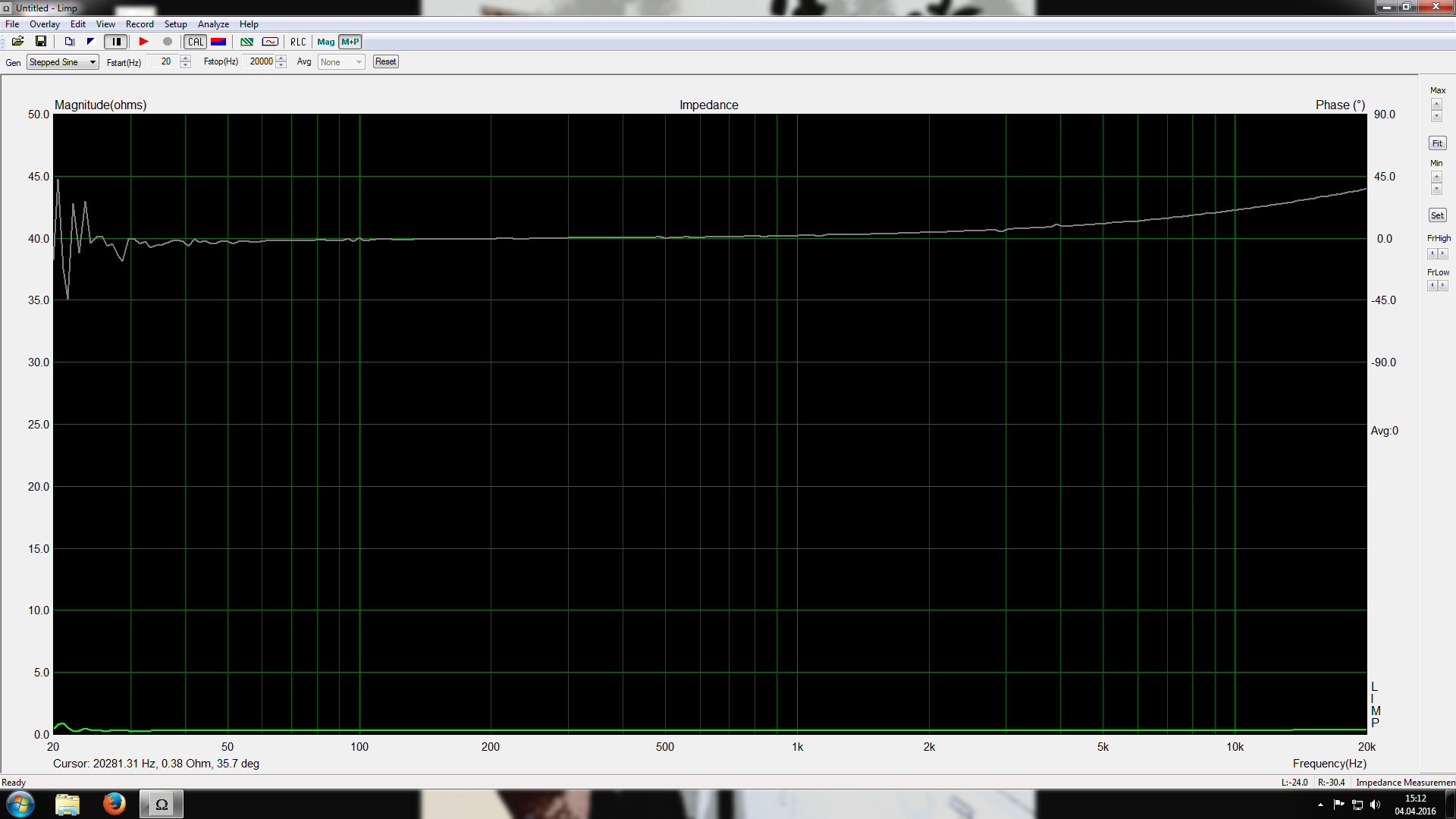
Task: Click the red-blue color overlay swatch
Action: tap(218, 42)
